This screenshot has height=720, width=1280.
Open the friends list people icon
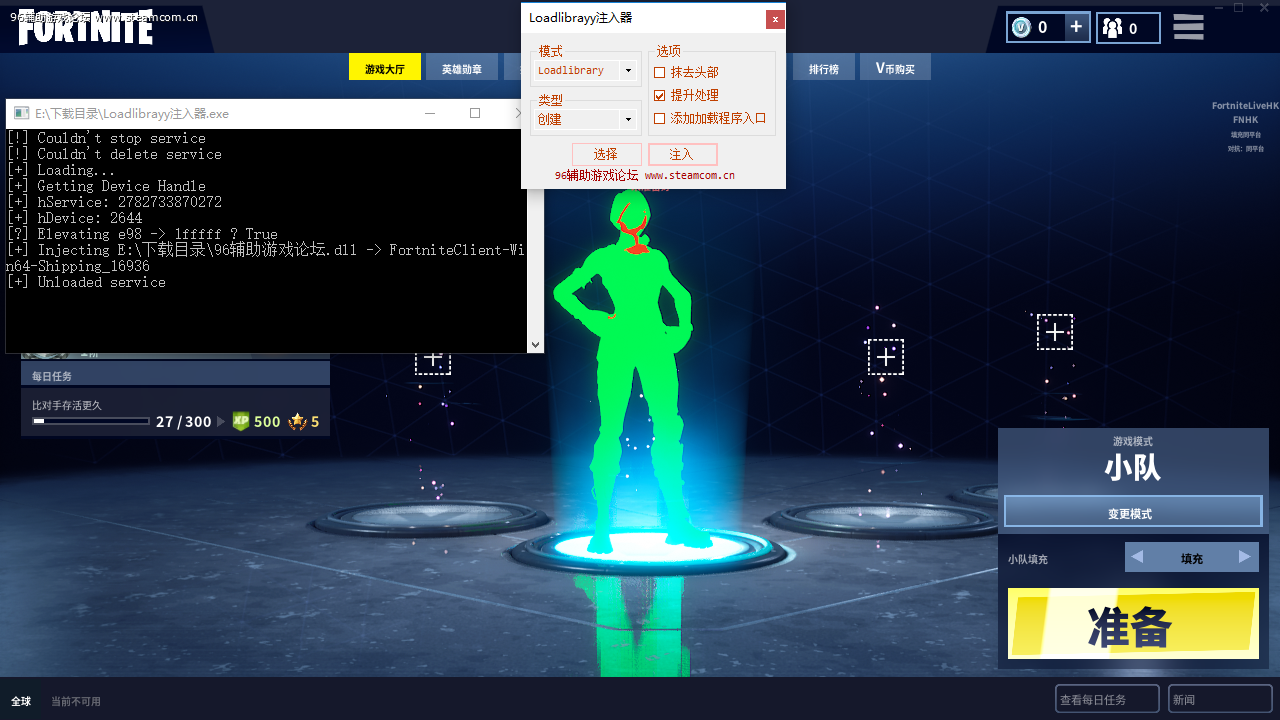pyautogui.click(x=1112, y=28)
